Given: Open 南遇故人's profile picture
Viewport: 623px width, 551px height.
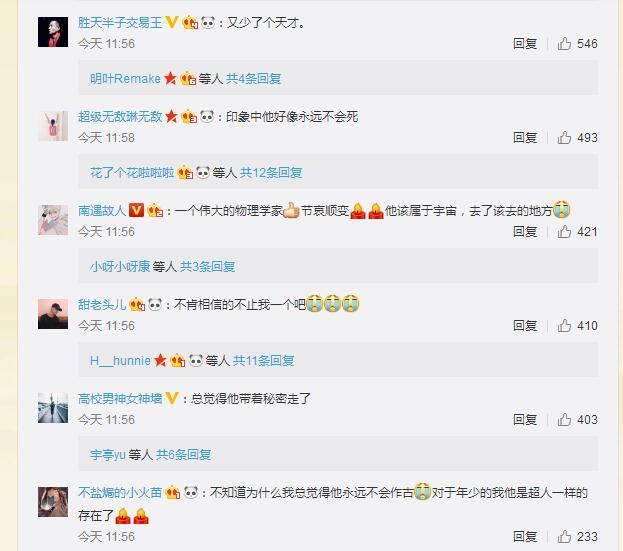Looking at the screenshot, I should pos(53,220).
